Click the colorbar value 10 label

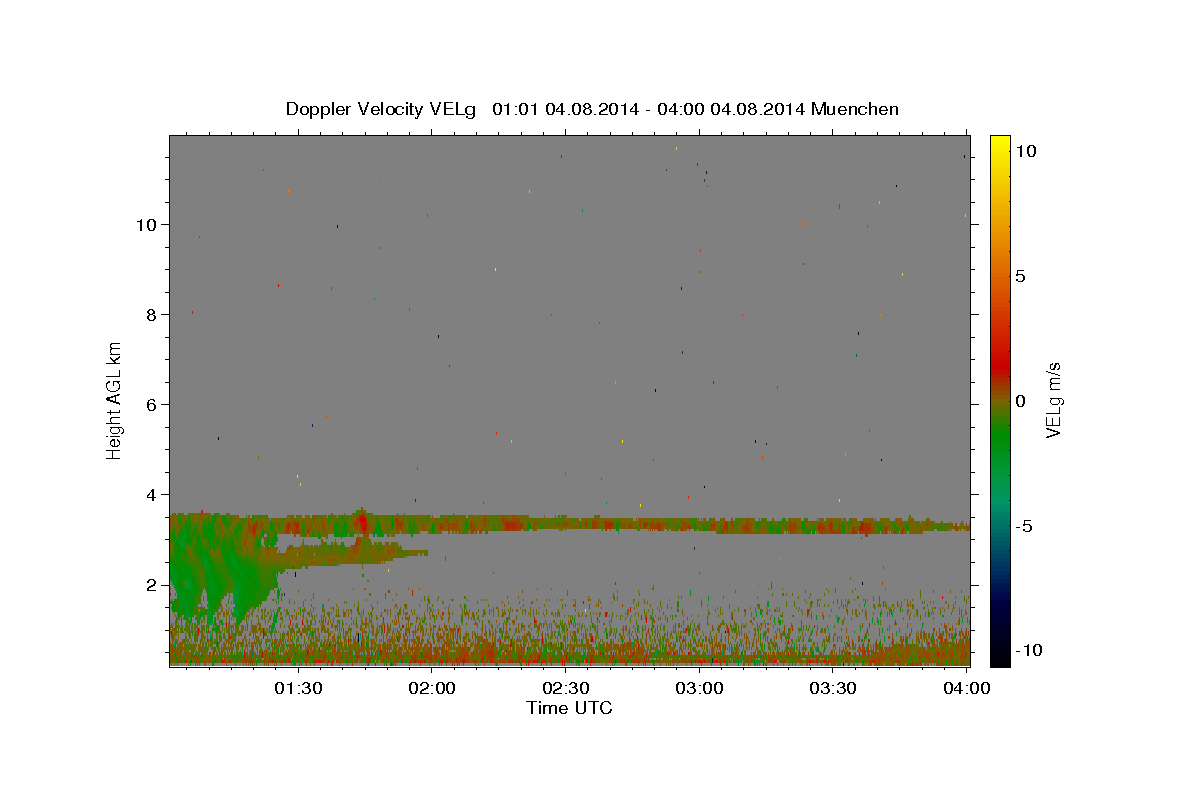(1025, 151)
